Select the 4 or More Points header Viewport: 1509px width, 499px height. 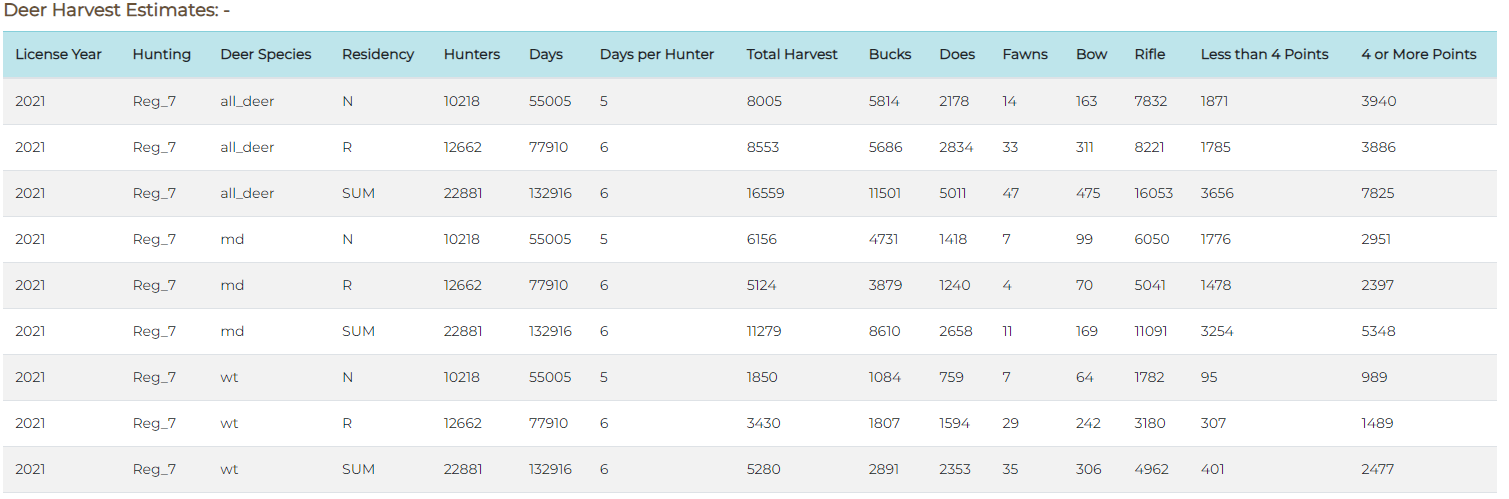click(1419, 55)
